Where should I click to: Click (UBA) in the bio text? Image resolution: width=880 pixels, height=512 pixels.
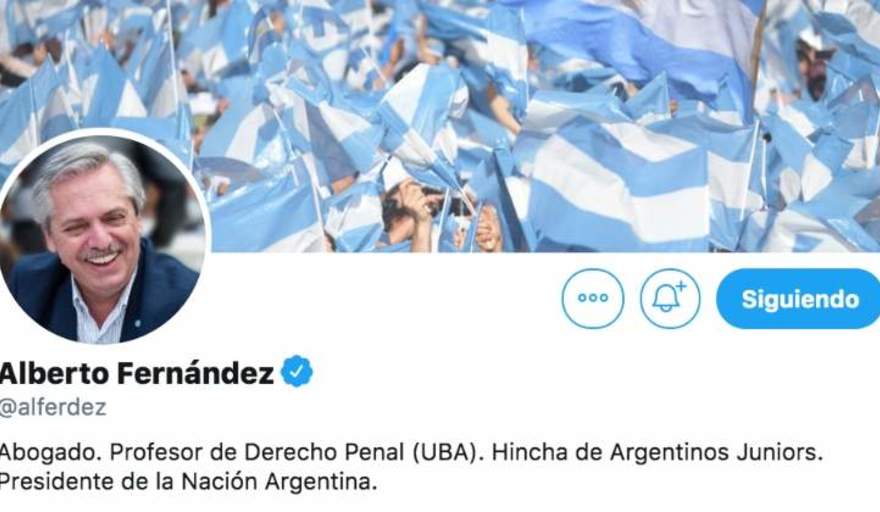click(447, 452)
